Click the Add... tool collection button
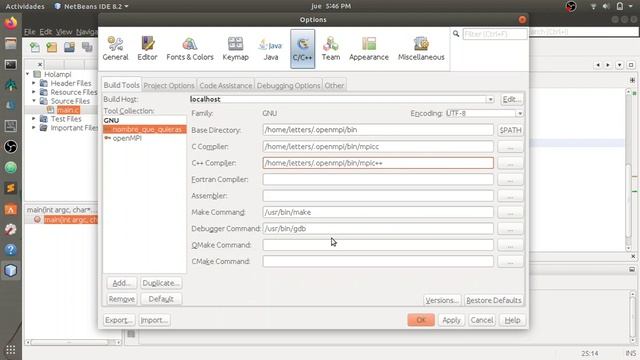Image resolution: width=640 pixels, height=360 pixels. (x=121, y=283)
